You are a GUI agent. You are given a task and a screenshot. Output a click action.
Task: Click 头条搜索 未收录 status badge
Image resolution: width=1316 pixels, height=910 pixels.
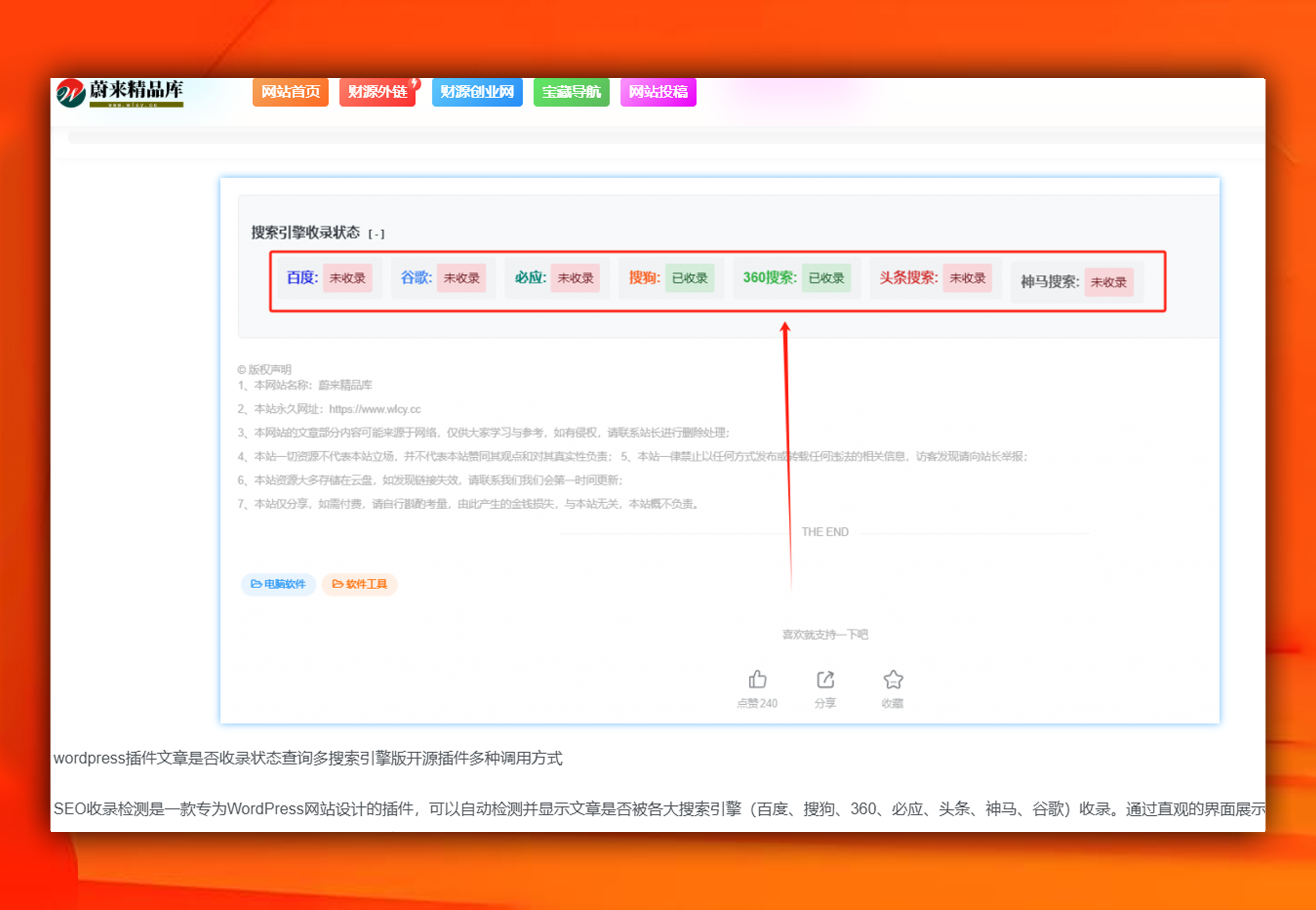click(967, 278)
